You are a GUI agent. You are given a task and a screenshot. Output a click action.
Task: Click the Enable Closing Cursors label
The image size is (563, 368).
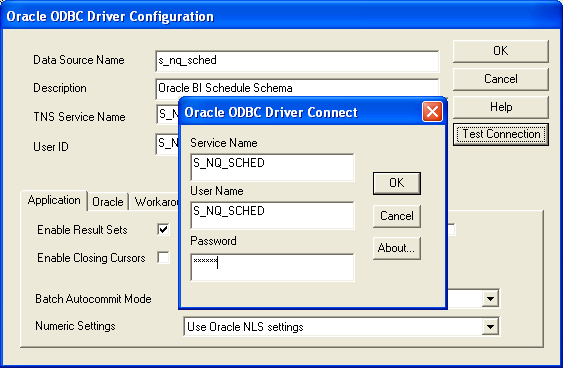pyautogui.click(x=91, y=258)
